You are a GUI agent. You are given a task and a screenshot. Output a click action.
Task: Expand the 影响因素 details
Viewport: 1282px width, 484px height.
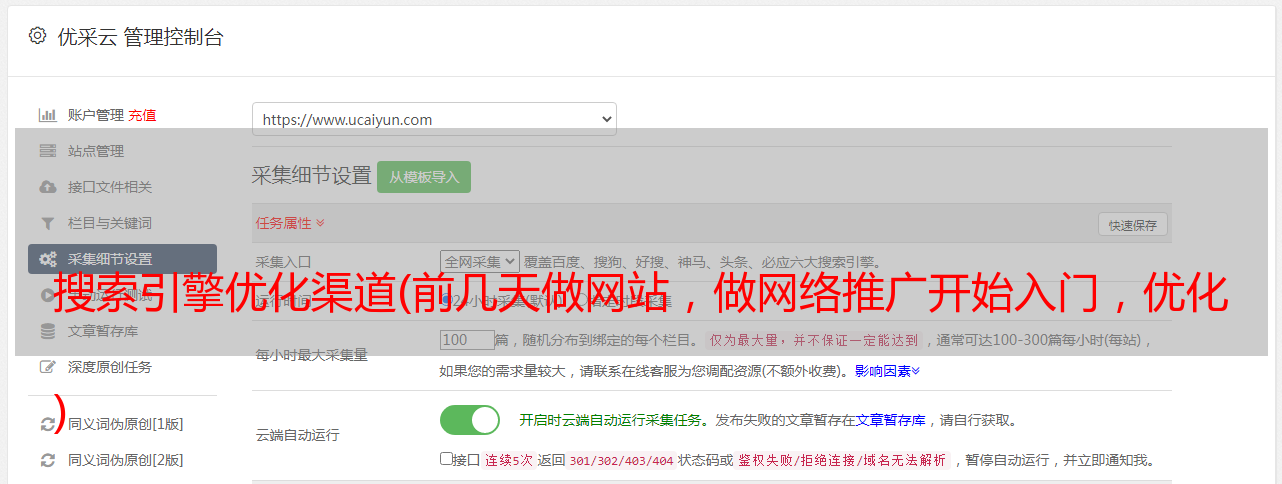tap(887, 370)
